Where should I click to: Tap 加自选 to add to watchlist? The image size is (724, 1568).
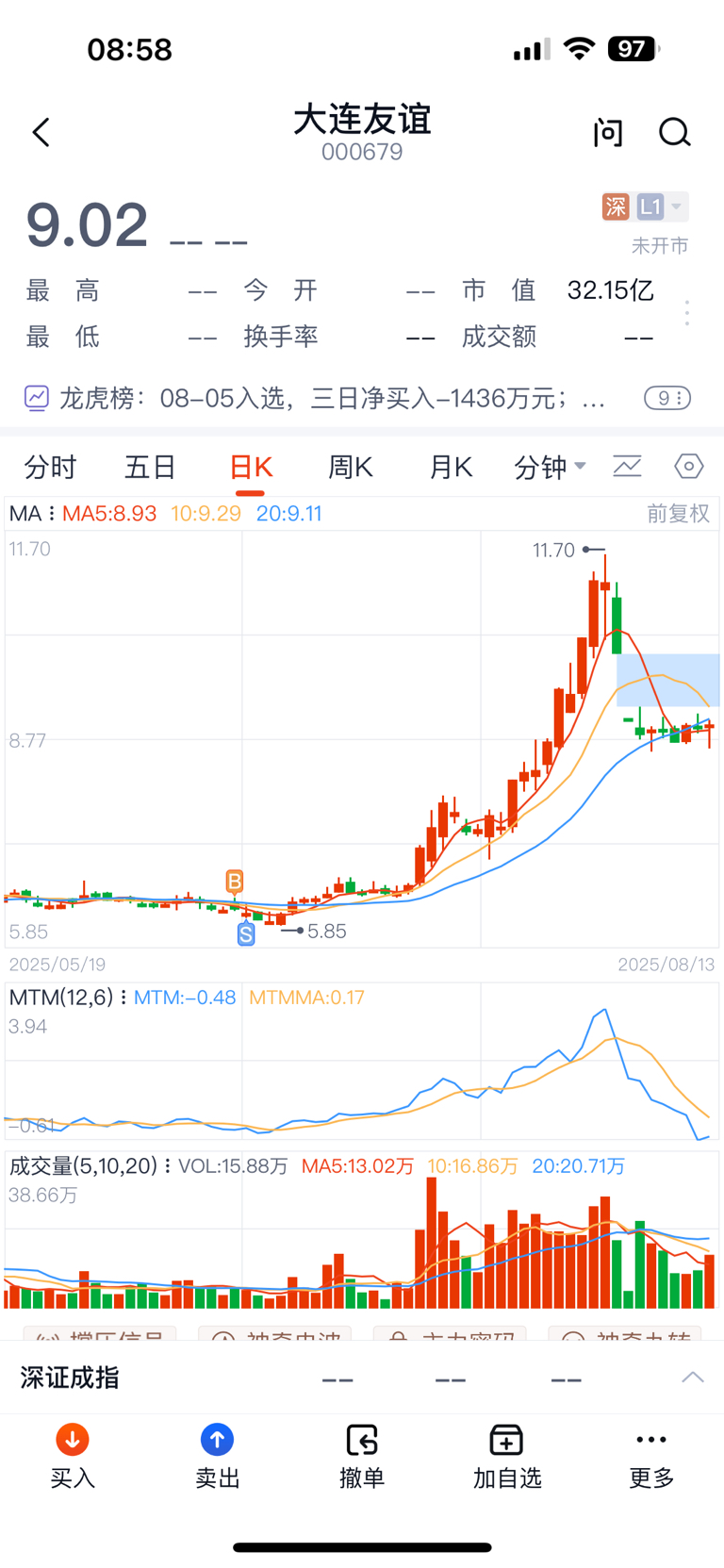[x=507, y=1457]
